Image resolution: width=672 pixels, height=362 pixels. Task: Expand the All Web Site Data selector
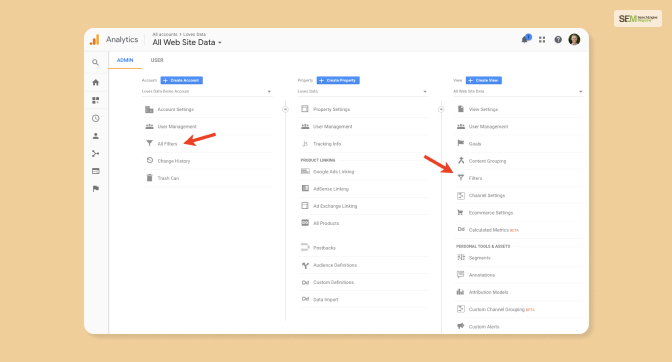click(187, 42)
